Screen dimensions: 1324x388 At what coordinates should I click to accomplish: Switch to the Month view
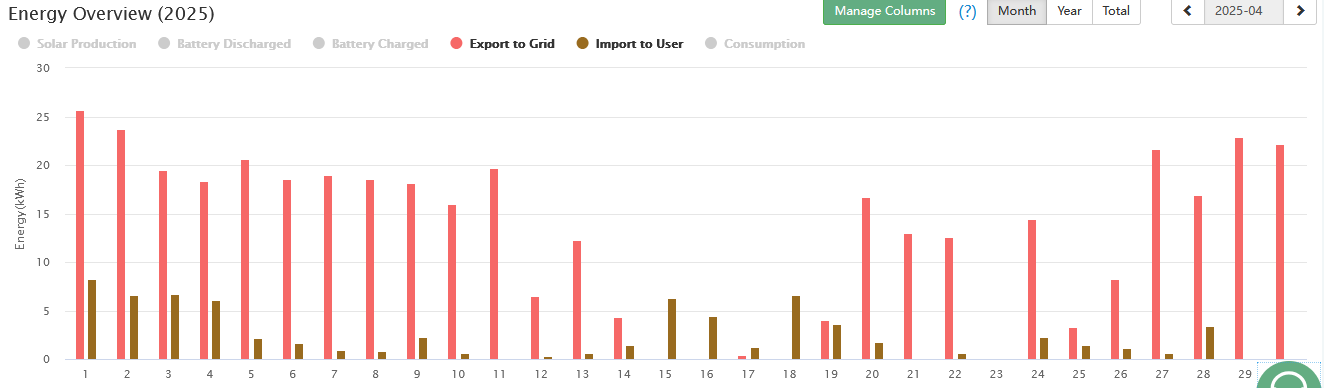(1017, 11)
